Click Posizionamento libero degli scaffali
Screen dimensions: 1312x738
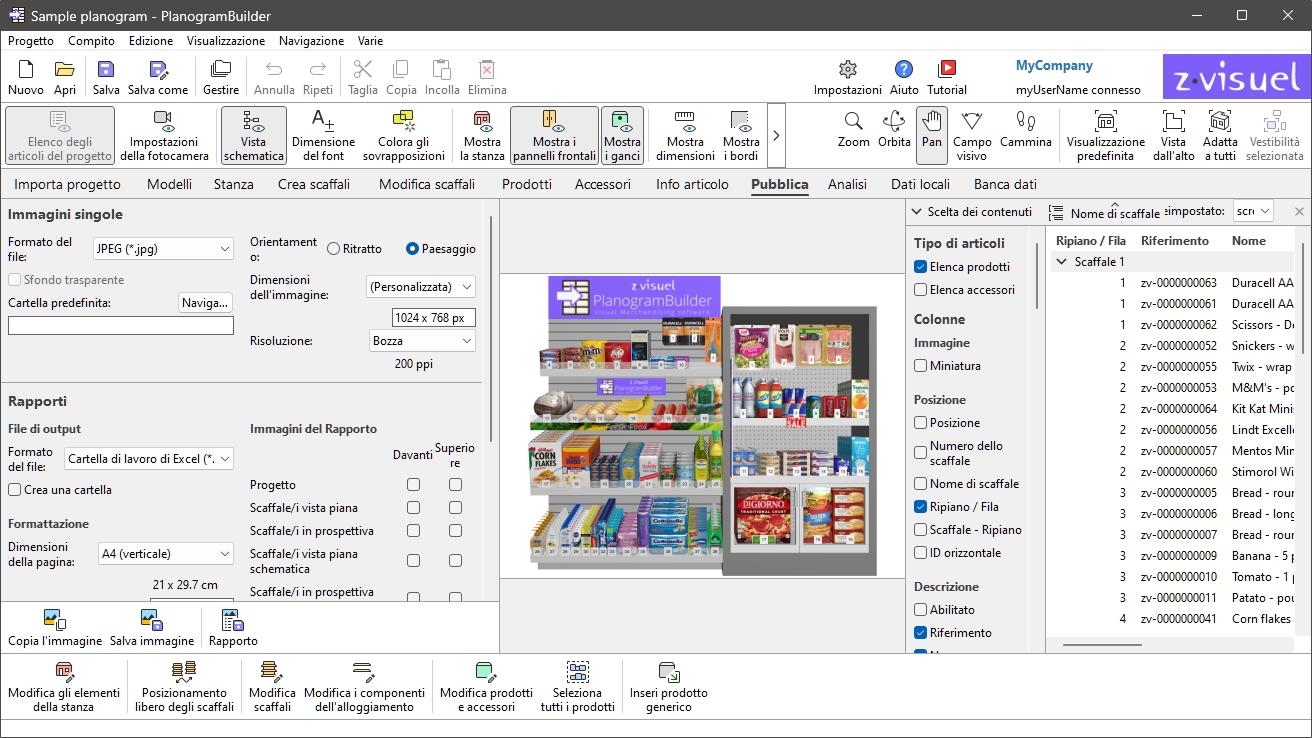pos(184,686)
